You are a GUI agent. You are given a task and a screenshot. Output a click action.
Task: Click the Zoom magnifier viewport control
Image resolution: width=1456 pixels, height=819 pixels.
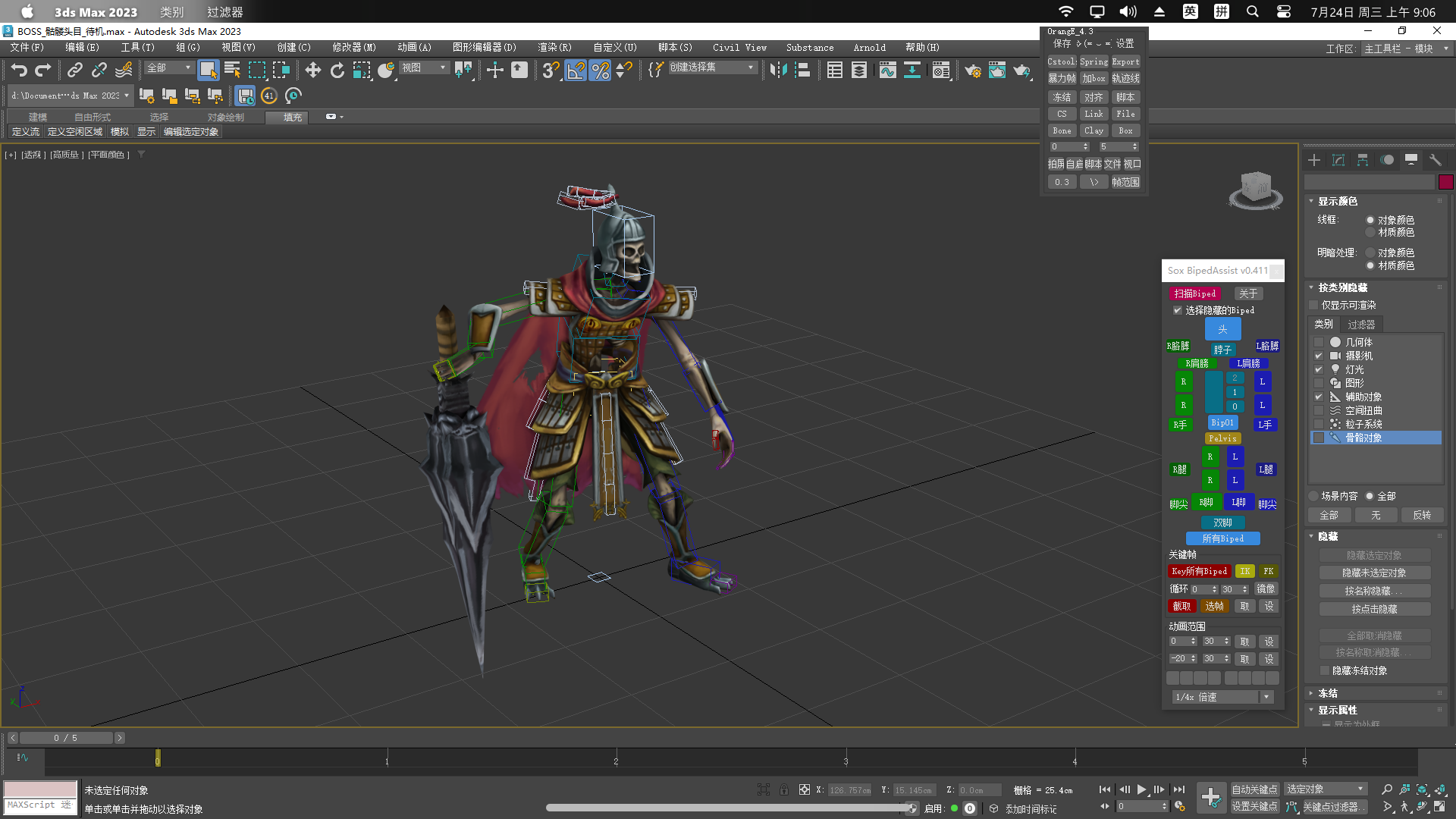pyautogui.click(x=1387, y=789)
